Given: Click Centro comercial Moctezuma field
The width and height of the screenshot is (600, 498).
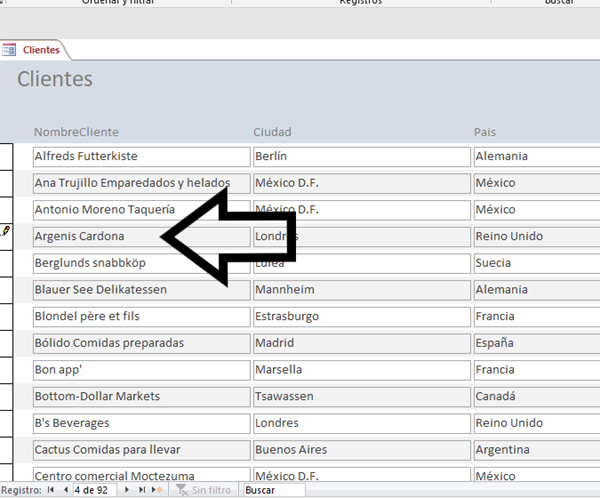Looking at the screenshot, I should [142, 474].
